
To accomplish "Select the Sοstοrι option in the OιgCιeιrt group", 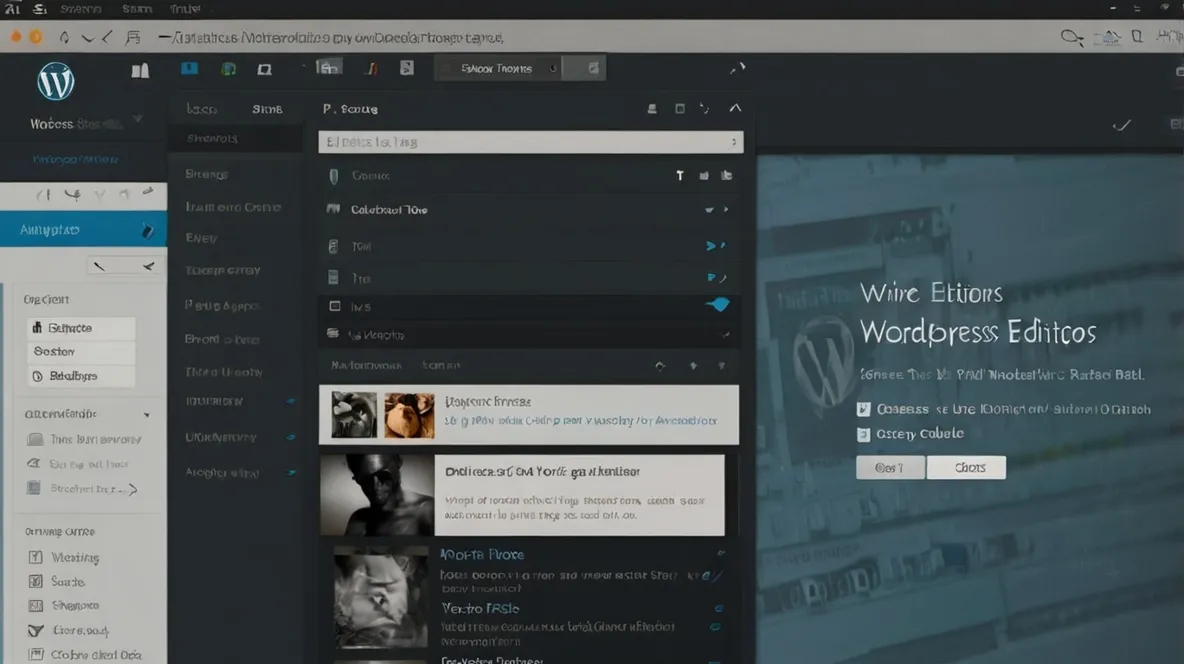I will pos(81,352).
